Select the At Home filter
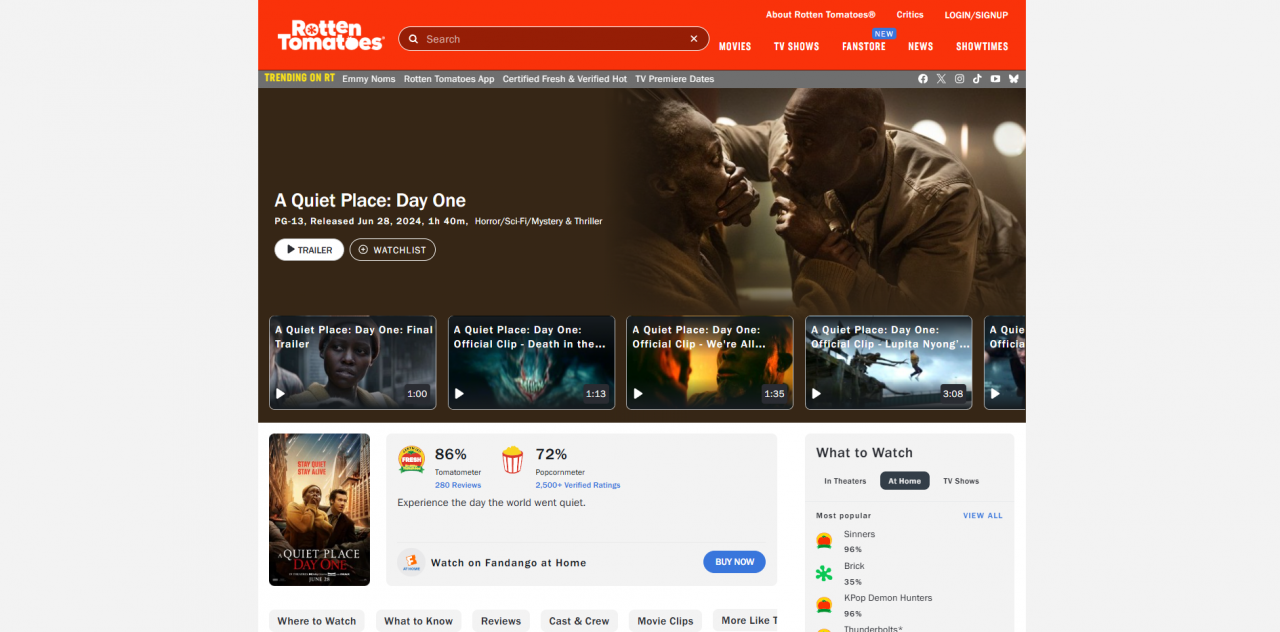1280x632 pixels. tap(905, 481)
